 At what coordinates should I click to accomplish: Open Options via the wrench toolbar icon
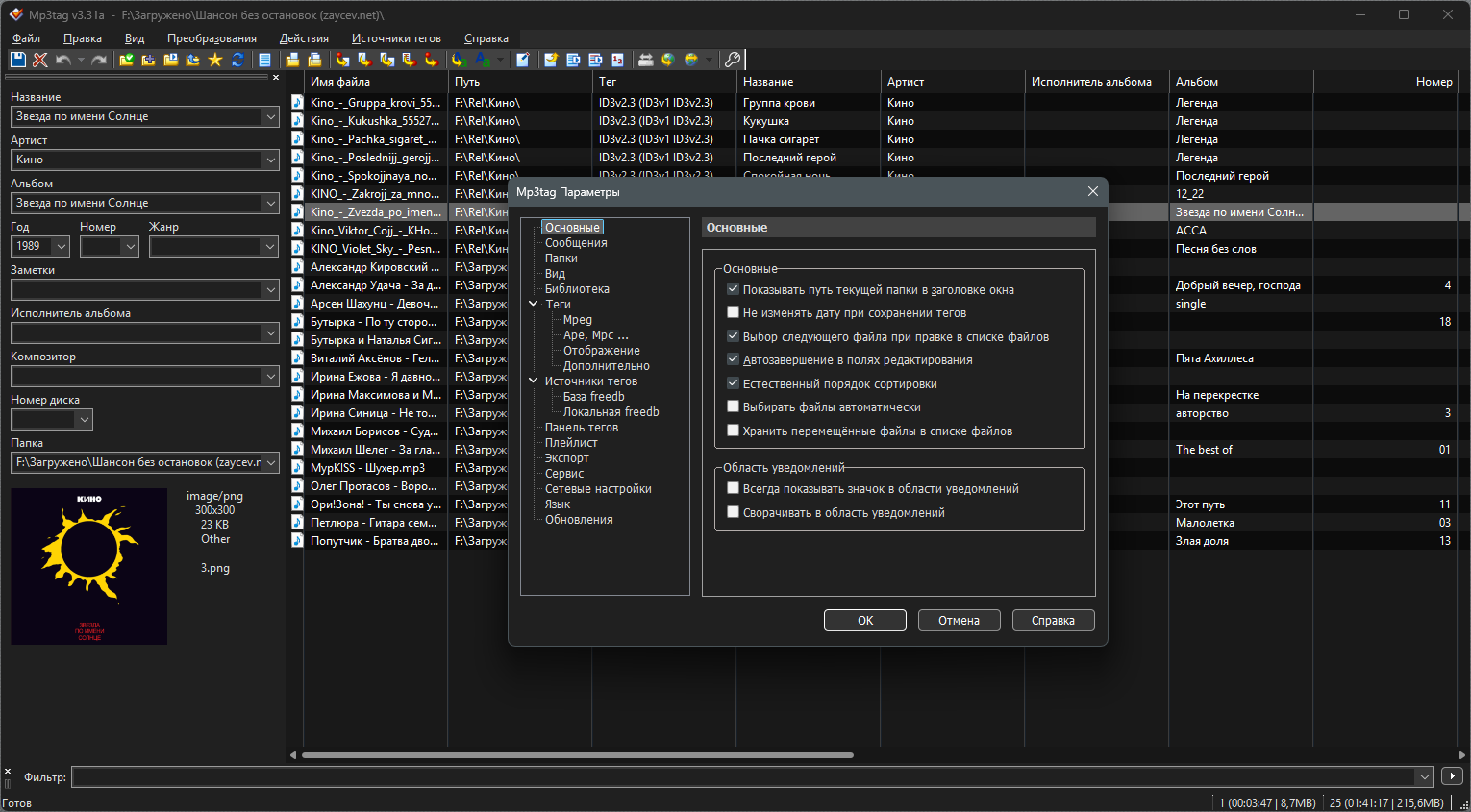[x=733, y=60]
